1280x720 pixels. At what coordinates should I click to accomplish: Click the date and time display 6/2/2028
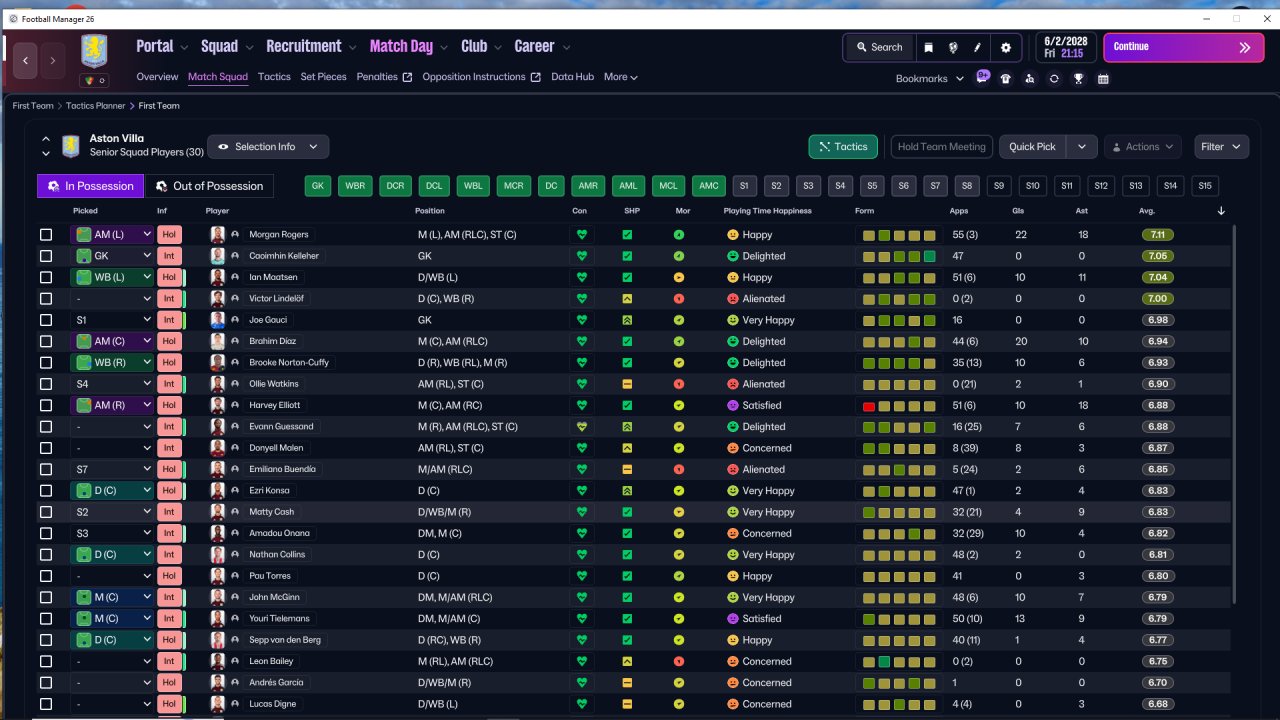[1065, 47]
